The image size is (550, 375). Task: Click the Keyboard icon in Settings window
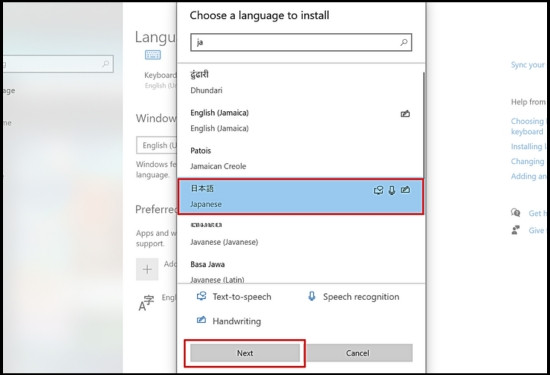153,55
